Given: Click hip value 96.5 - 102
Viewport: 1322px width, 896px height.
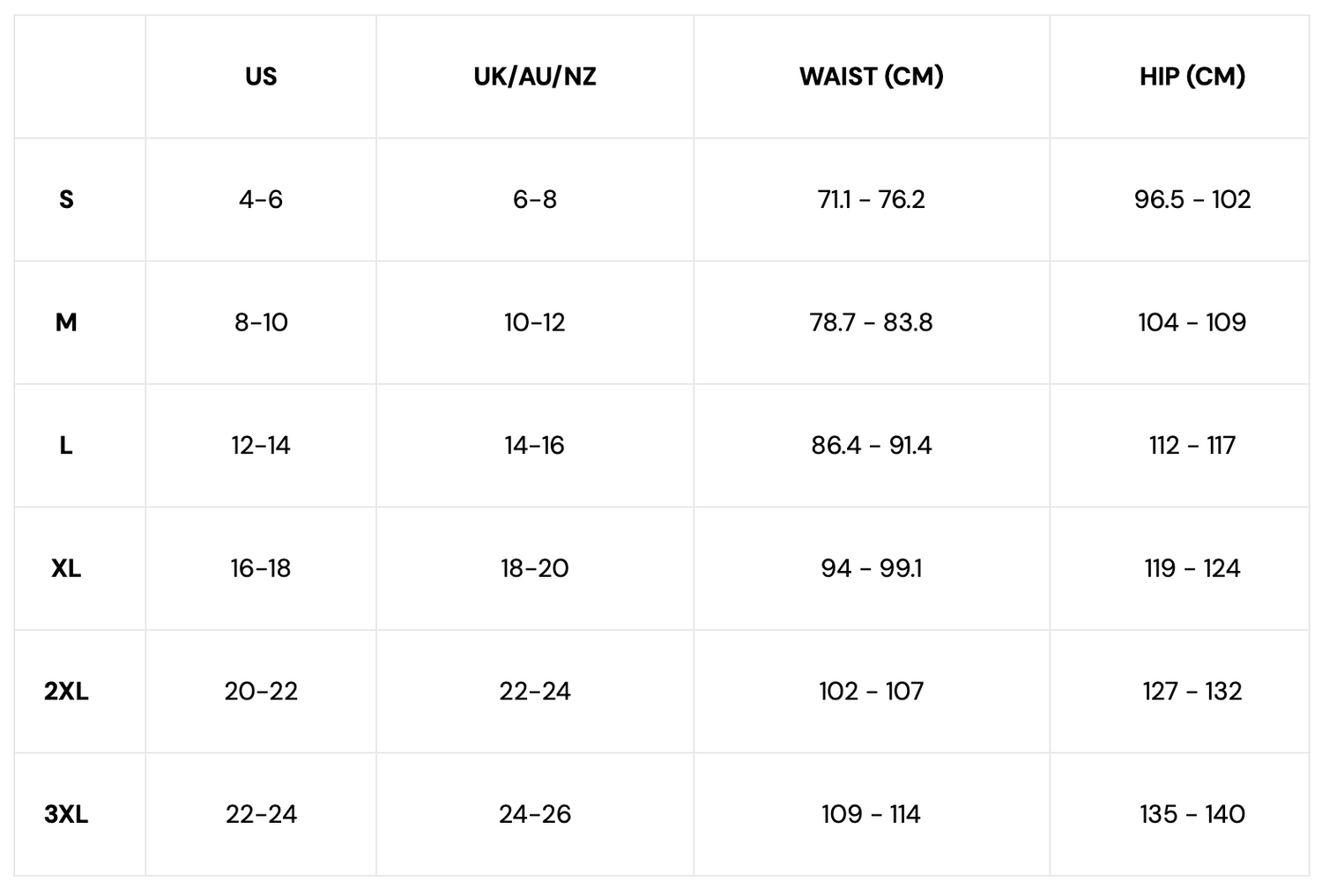Looking at the screenshot, I should tap(1192, 200).
